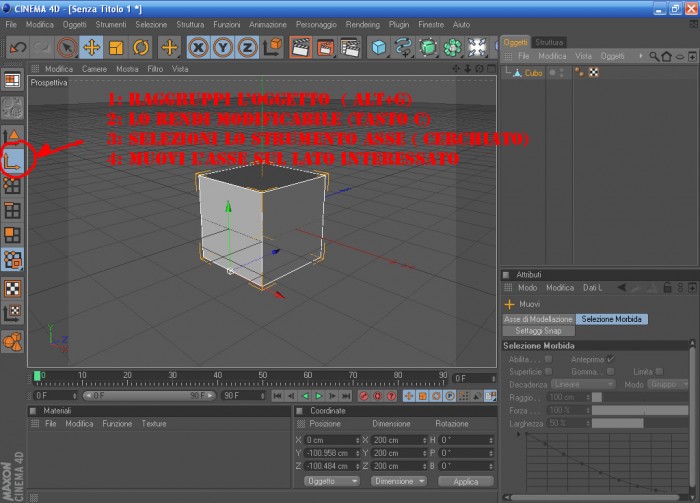Select the Model tool cone icon
This screenshot has height=503, width=700.
click(x=12, y=135)
